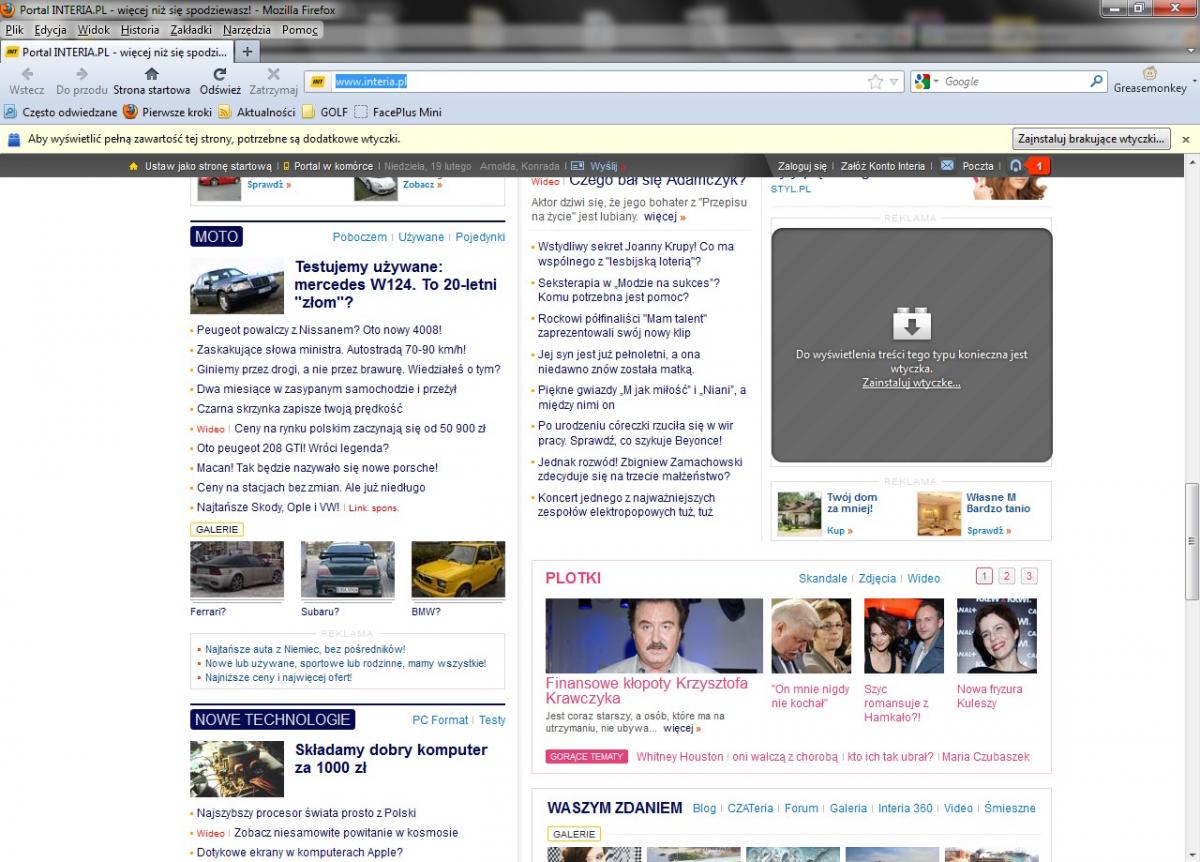Bookmark this page with the star icon
The height and width of the screenshot is (862, 1200).
(x=876, y=82)
